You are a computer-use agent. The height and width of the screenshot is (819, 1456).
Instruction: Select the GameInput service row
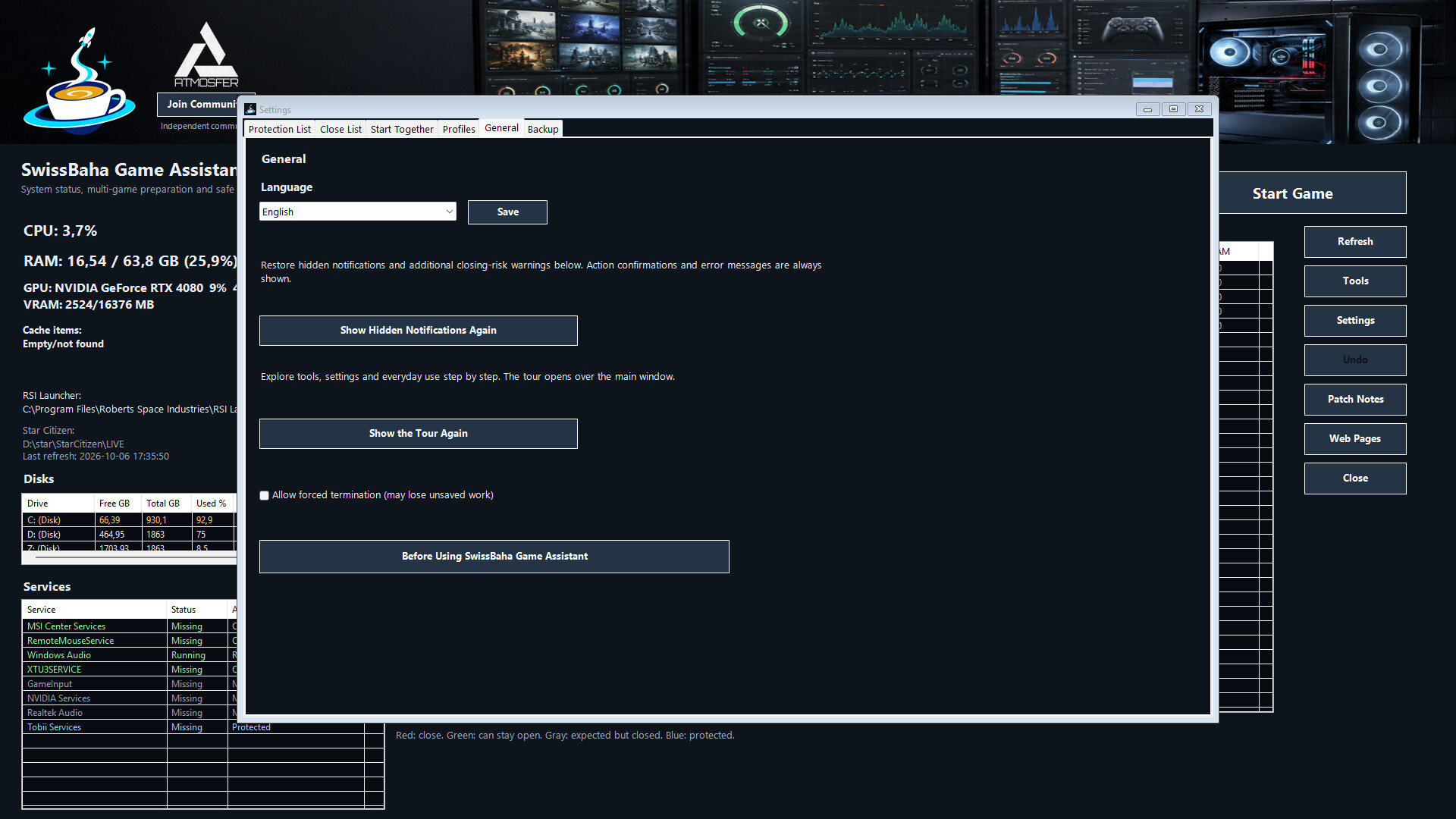[x=129, y=684]
